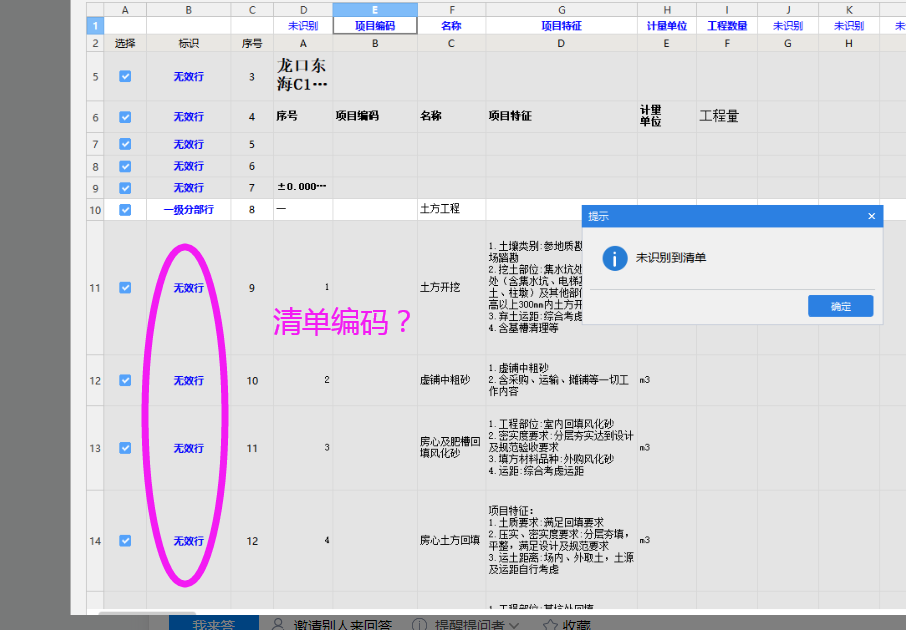Screen dimensions: 906x630
Task: Select row header 2
Action: [x=95, y=43]
